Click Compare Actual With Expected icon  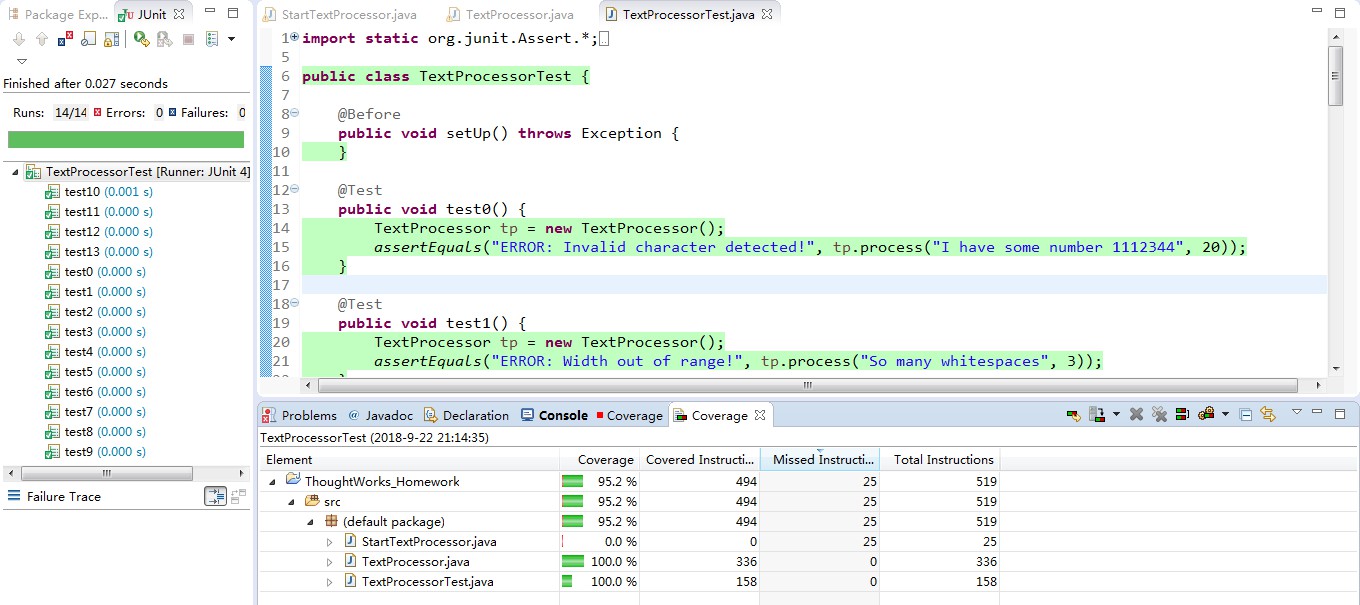(238, 496)
